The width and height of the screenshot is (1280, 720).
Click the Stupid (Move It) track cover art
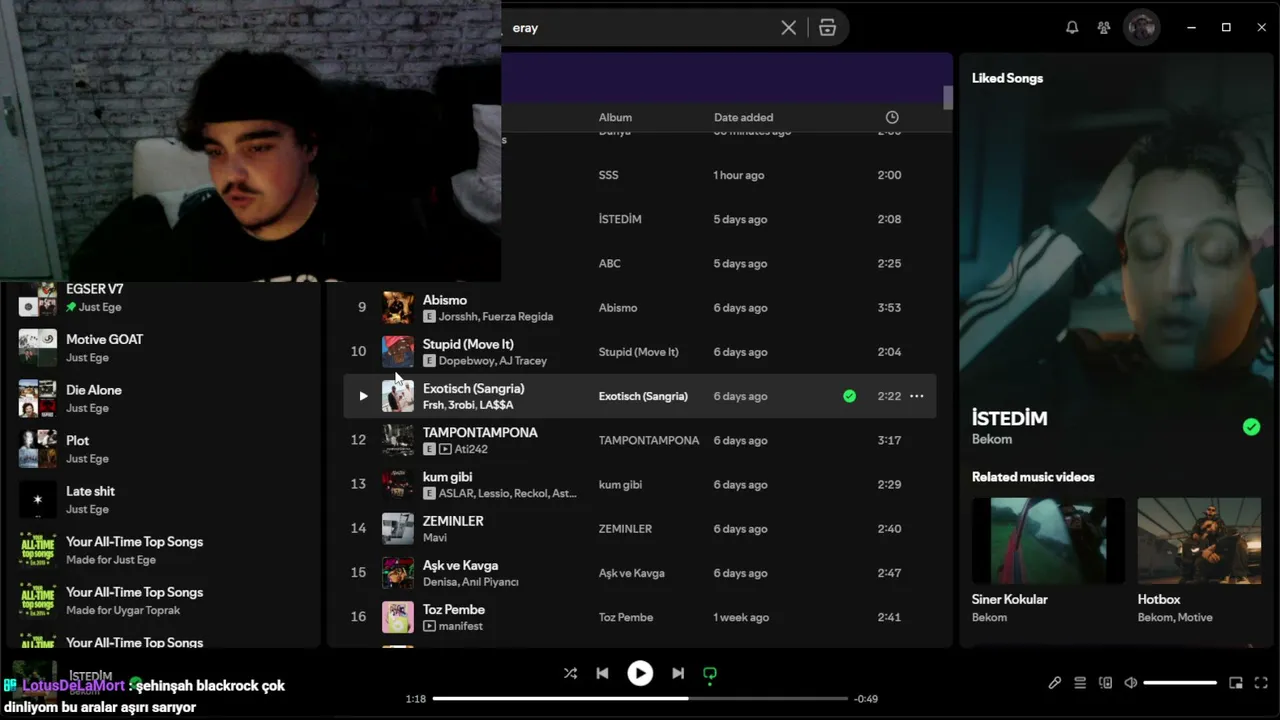click(x=398, y=352)
